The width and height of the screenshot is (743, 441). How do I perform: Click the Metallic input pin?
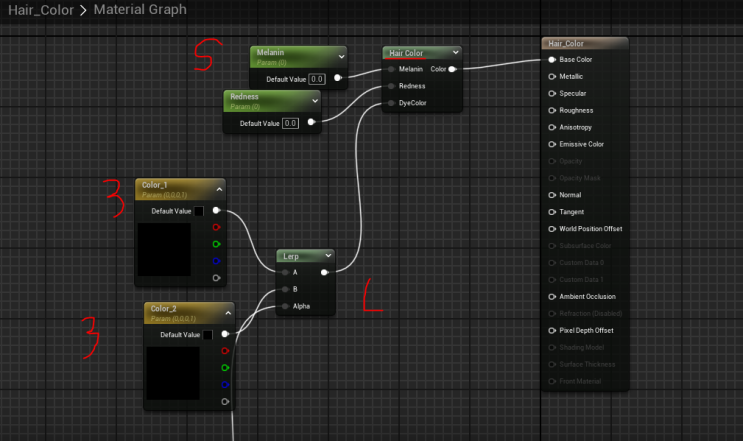point(552,76)
